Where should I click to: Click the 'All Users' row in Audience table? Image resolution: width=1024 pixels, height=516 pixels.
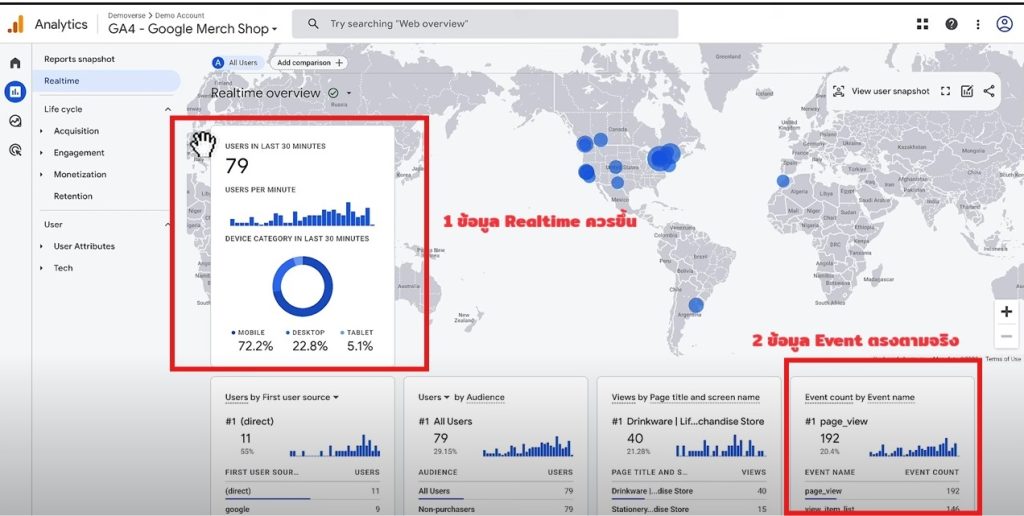[x=496, y=491]
